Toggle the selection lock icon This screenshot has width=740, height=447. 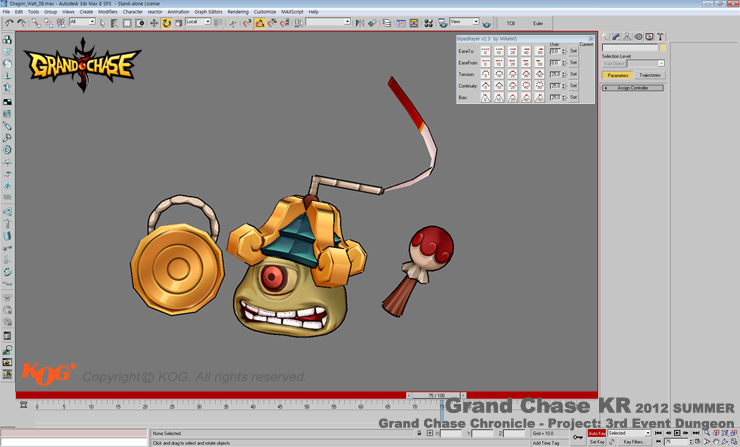(419, 433)
